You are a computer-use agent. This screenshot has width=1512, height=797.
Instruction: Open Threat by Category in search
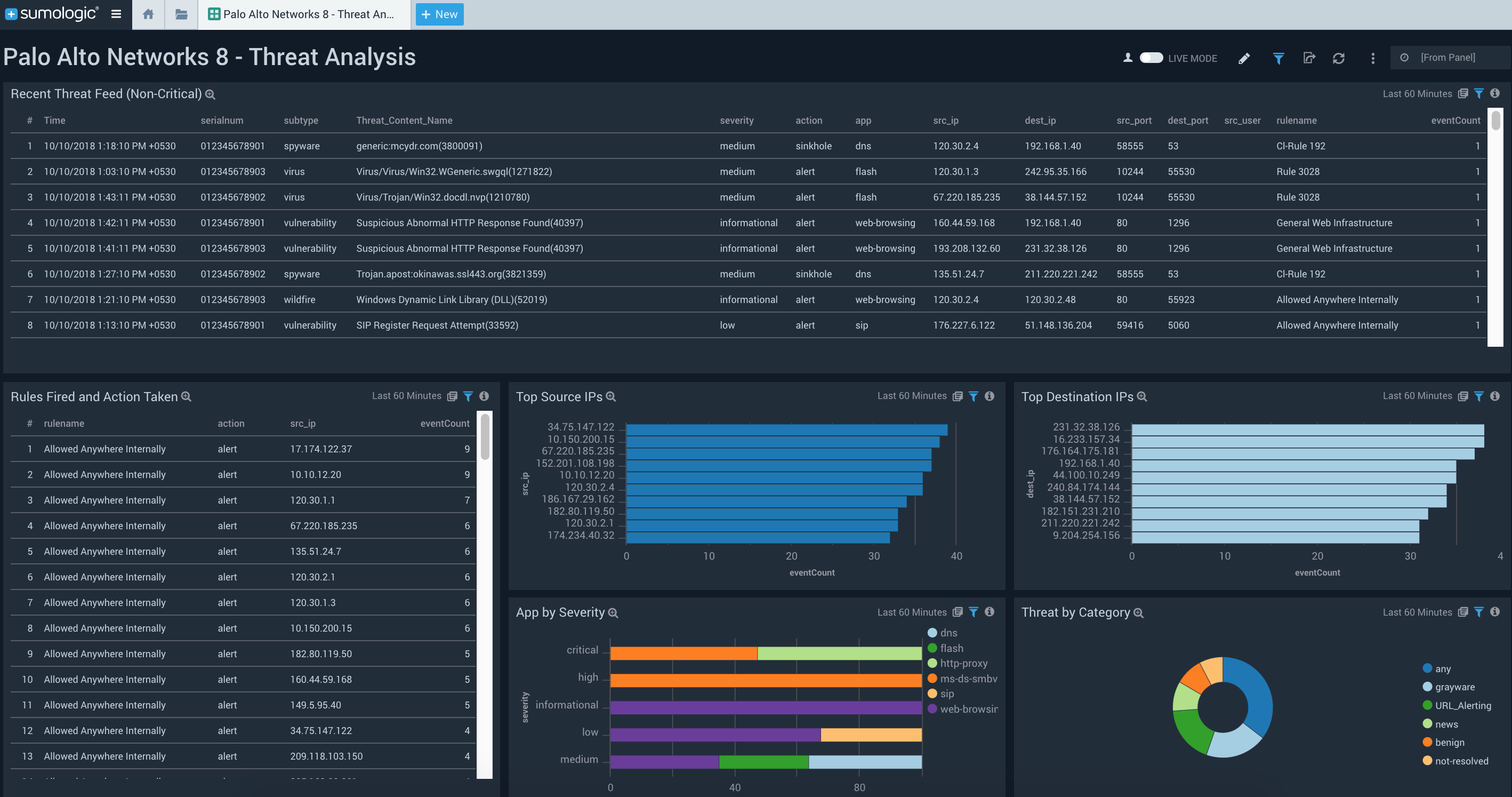(1138, 612)
